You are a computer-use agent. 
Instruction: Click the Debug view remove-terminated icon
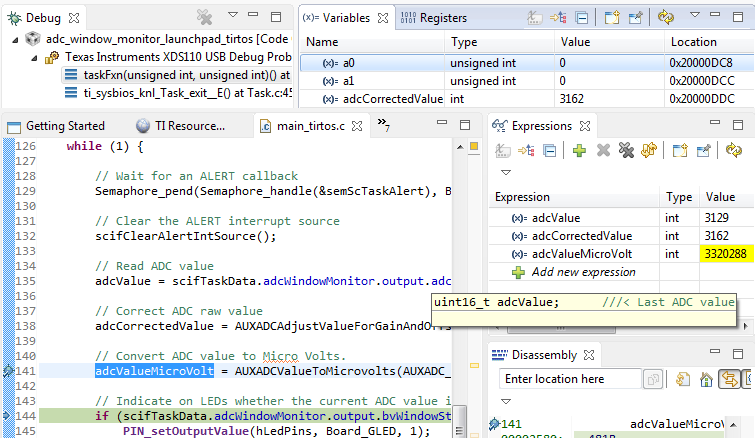204,17
